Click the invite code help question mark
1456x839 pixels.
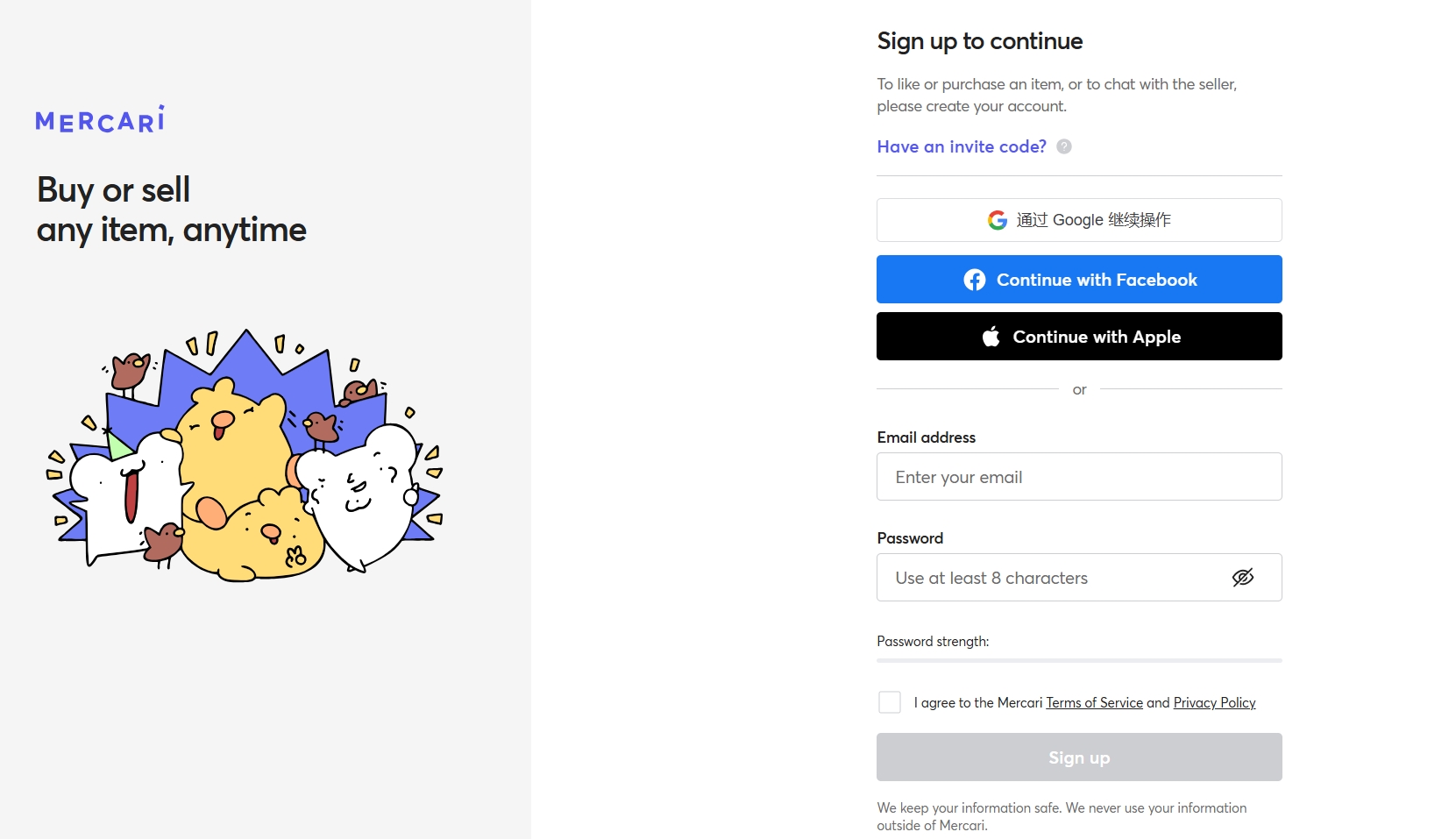1063,146
